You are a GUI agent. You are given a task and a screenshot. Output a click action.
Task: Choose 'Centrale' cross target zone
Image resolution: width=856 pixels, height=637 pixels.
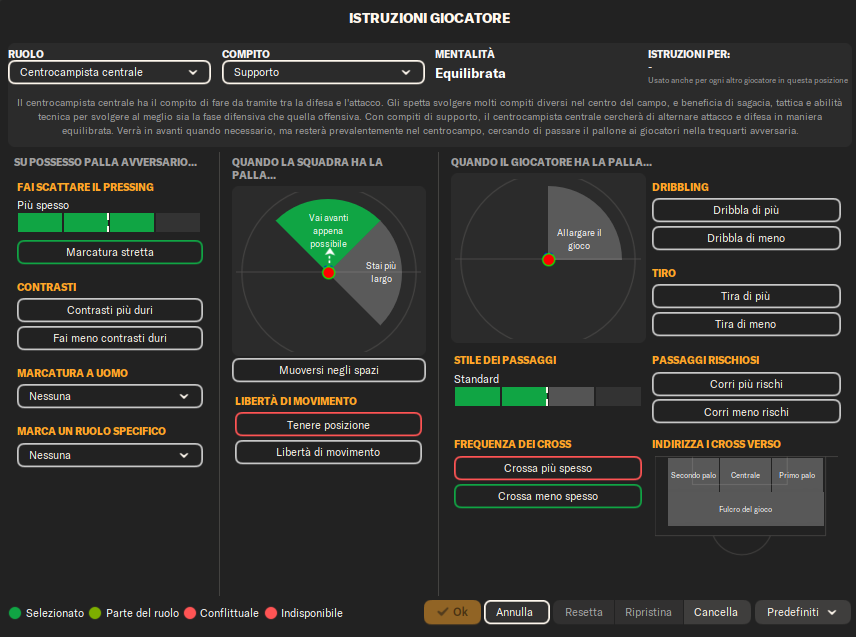click(x=745, y=475)
